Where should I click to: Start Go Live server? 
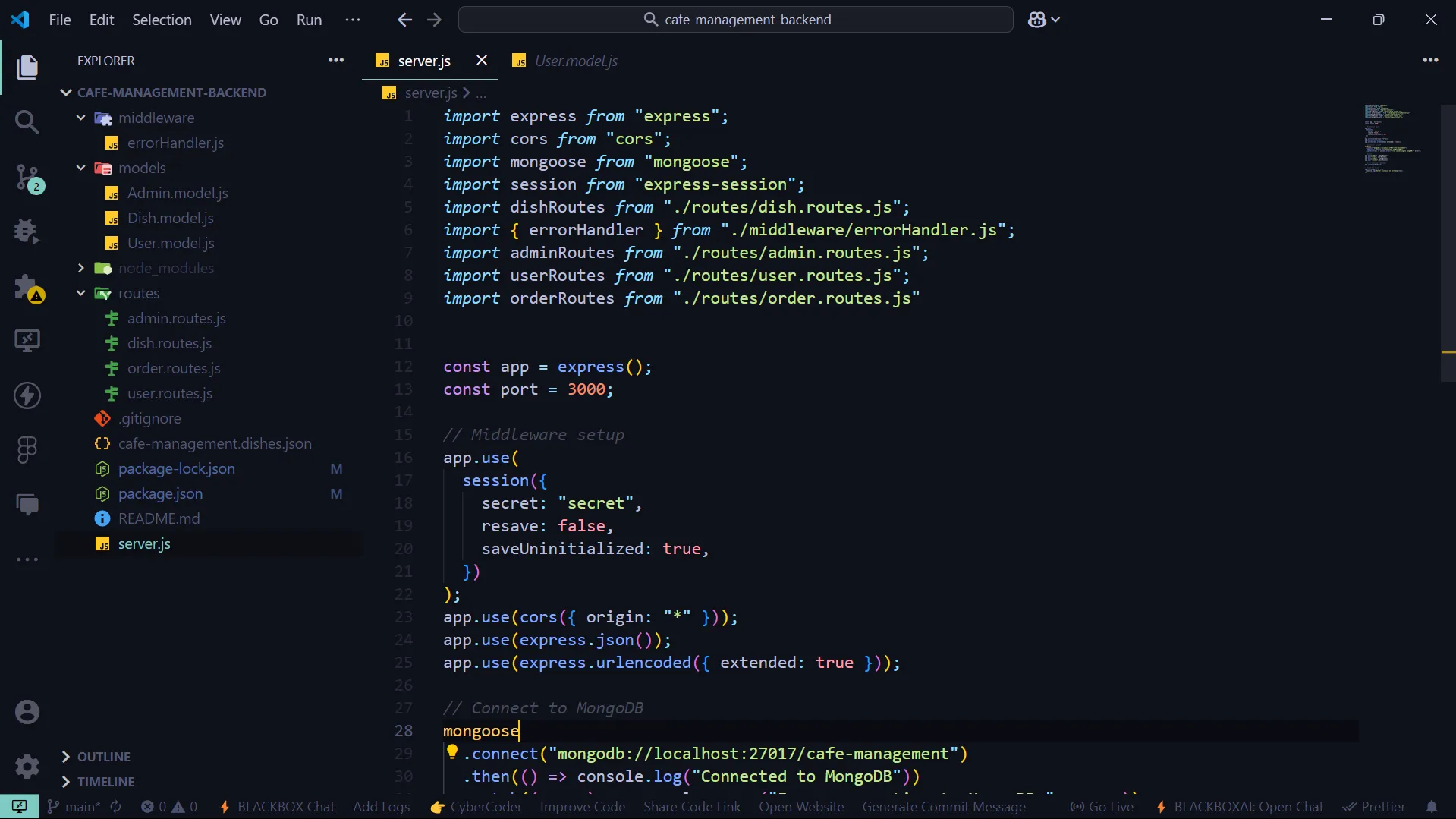(x=1102, y=807)
